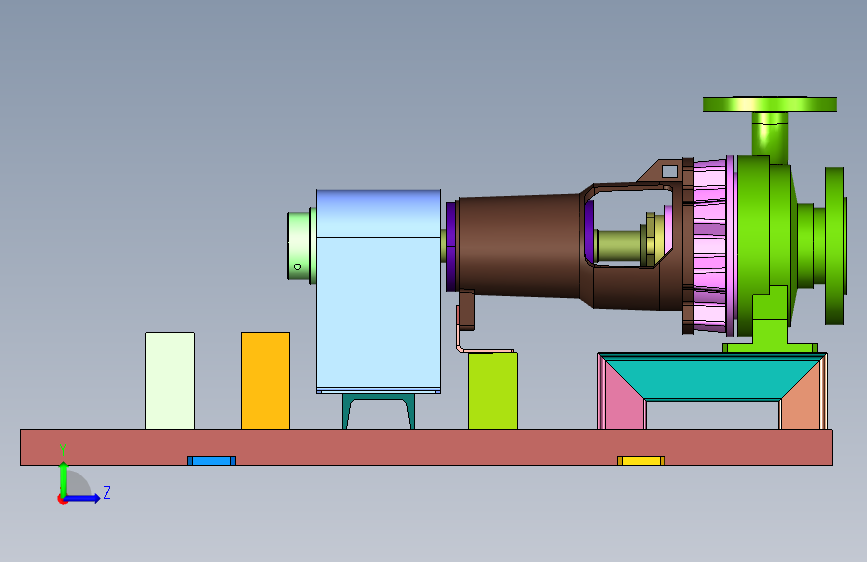The width and height of the screenshot is (867, 562).
Task: Select the pale green cylindrical end cap
Action: [299, 246]
